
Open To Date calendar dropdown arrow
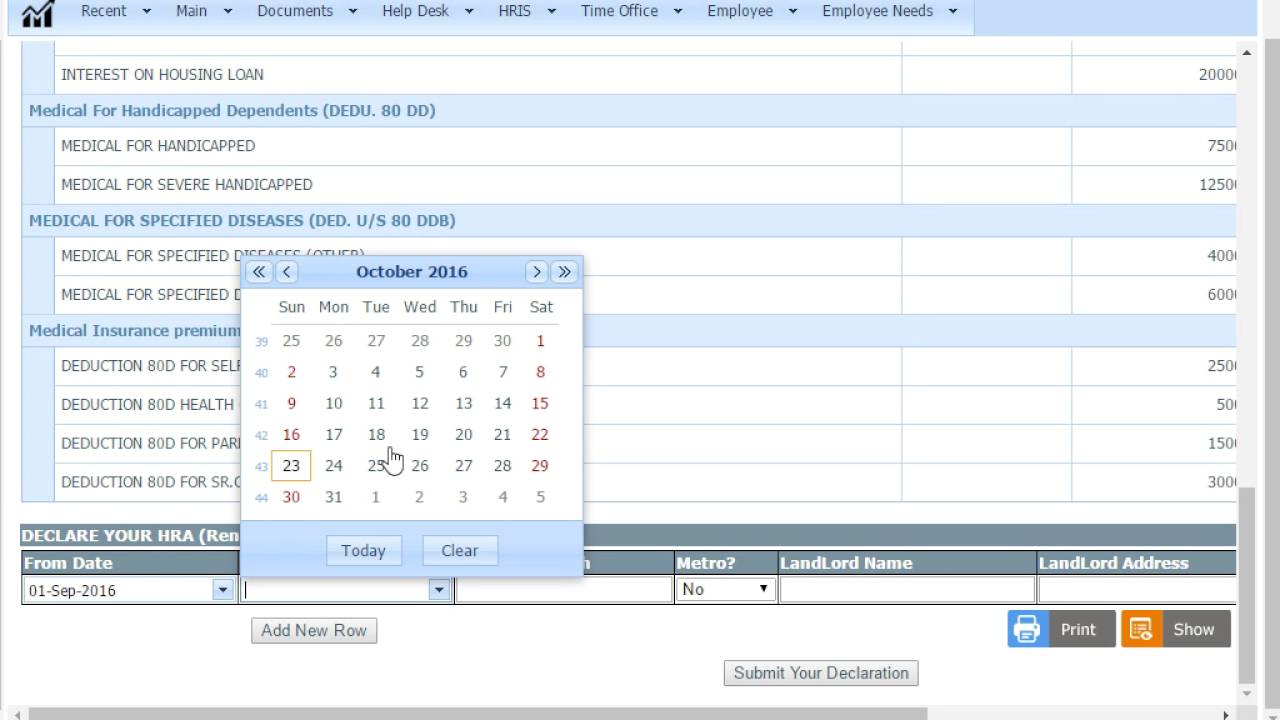pyautogui.click(x=439, y=590)
